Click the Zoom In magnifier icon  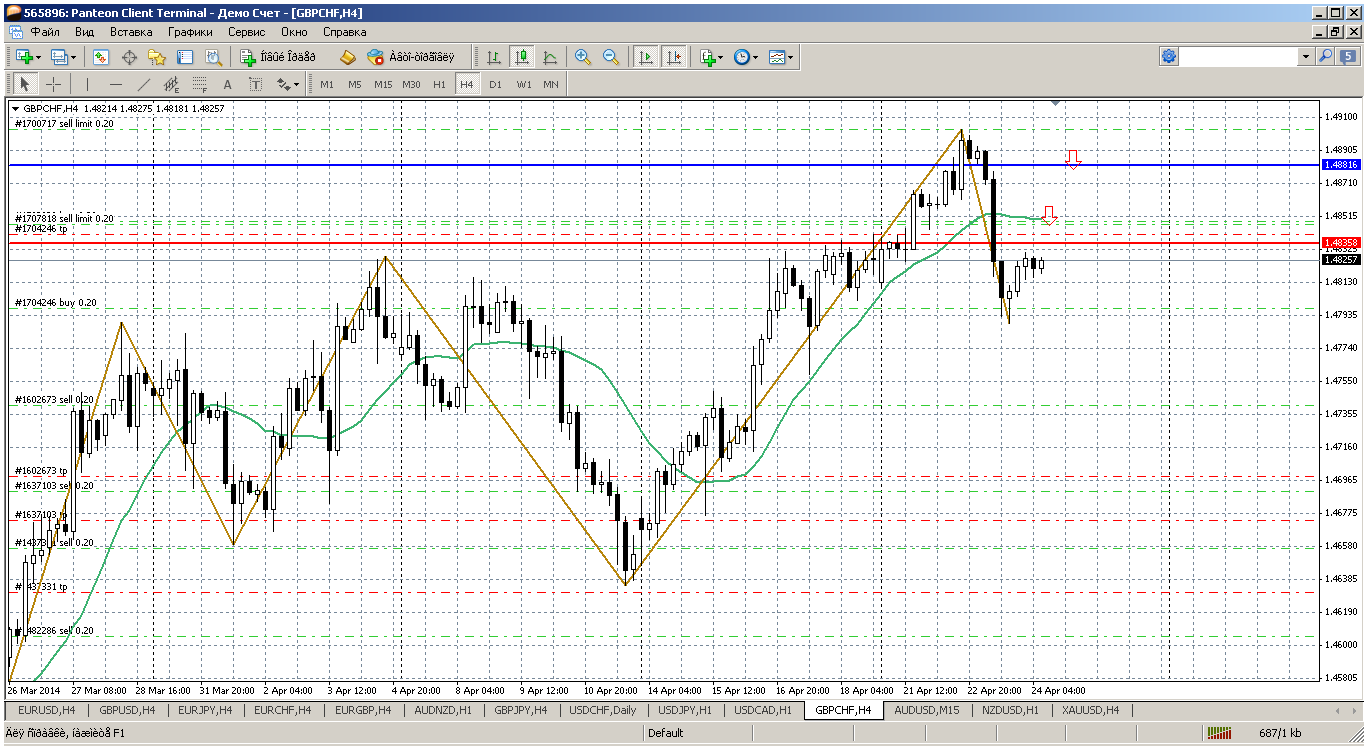pyautogui.click(x=582, y=58)
